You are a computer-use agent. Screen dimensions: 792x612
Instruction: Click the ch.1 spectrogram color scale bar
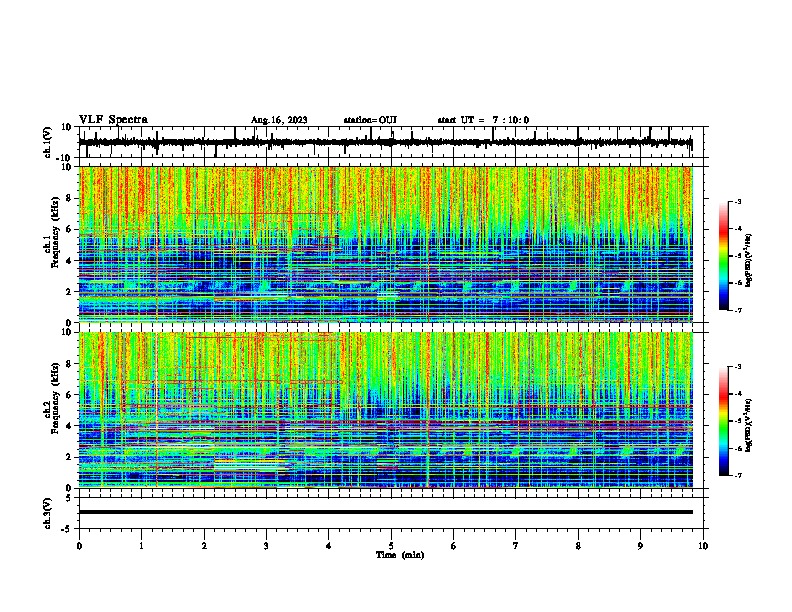point(723,256)
